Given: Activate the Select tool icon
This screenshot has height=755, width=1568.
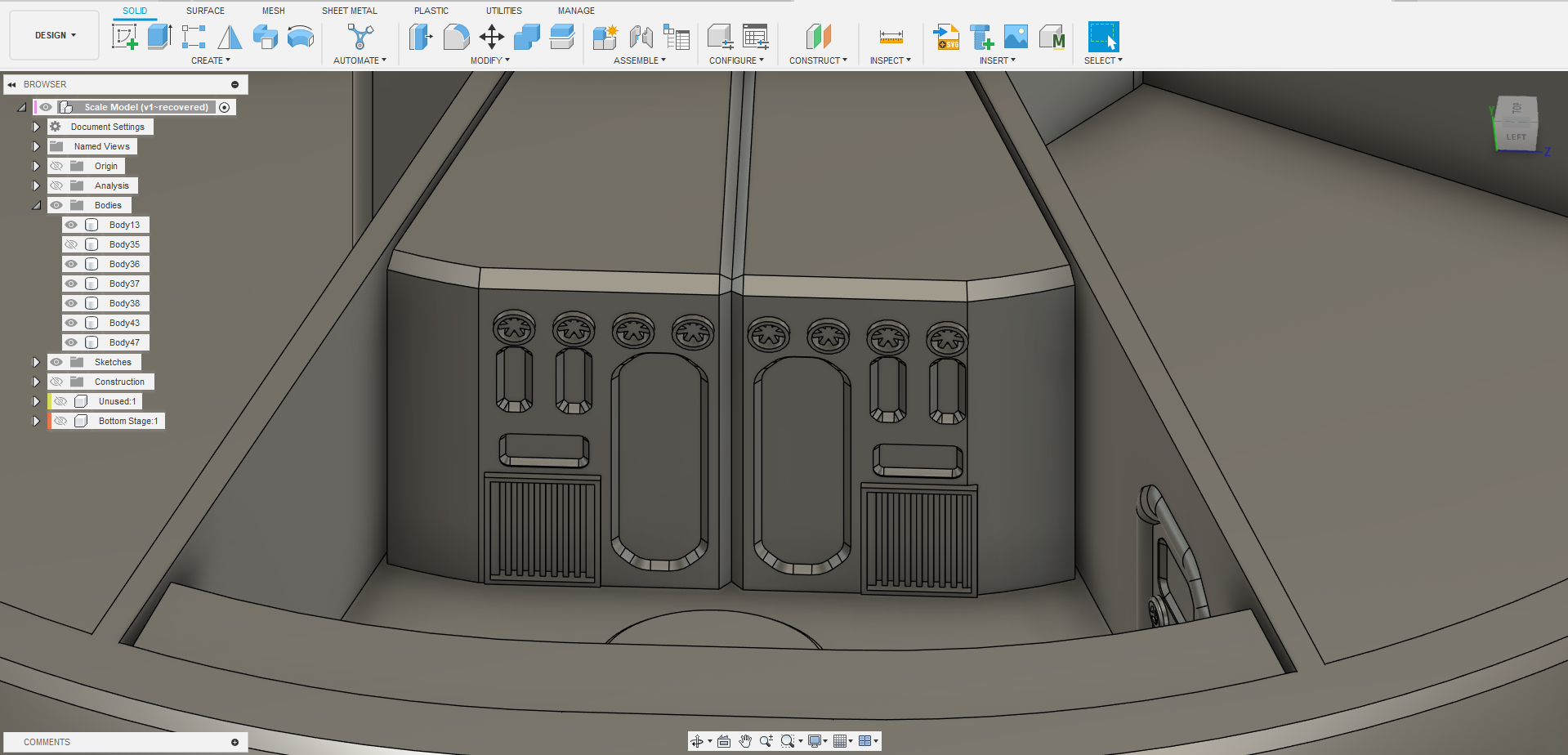Looking at the screenshot, I should 1103,37.
